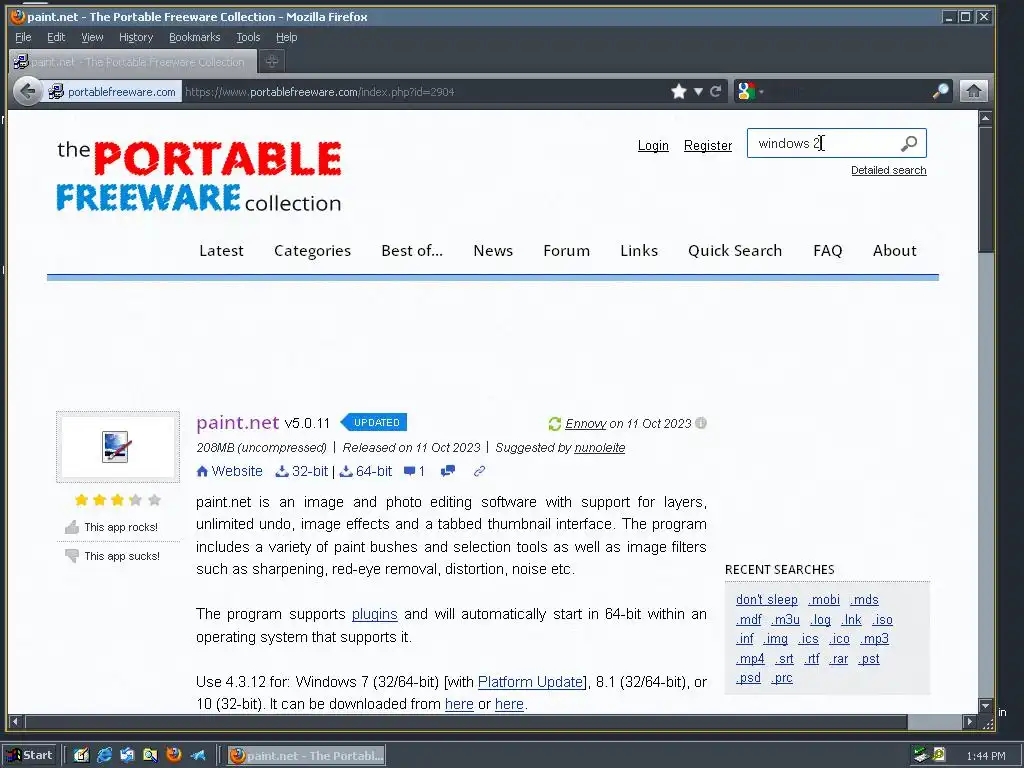Launch Internet Explorer from quick launch
The width and height of the screenshot is (1024, 768).
coord(104,756)
